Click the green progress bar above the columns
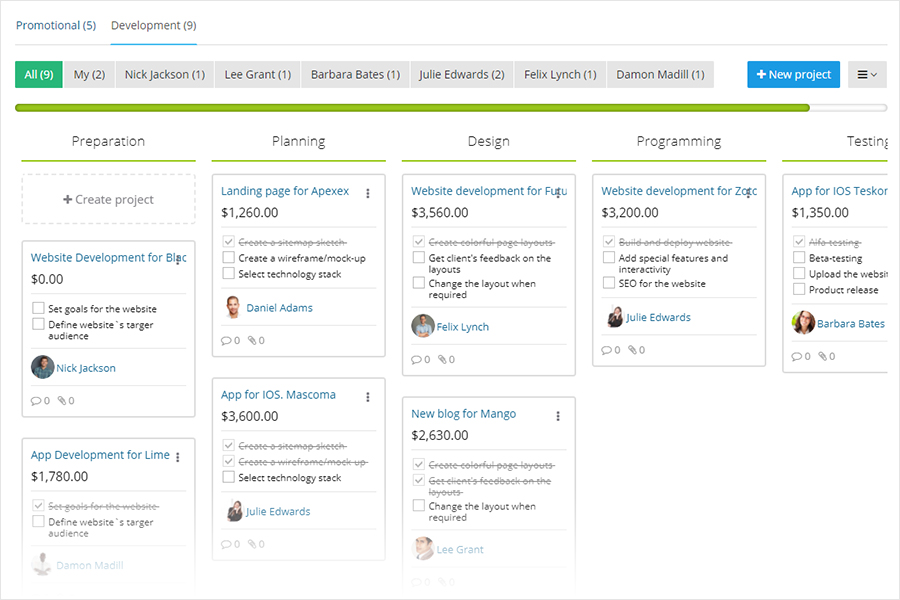The image size is (900, 600). [x=400, y=107]
